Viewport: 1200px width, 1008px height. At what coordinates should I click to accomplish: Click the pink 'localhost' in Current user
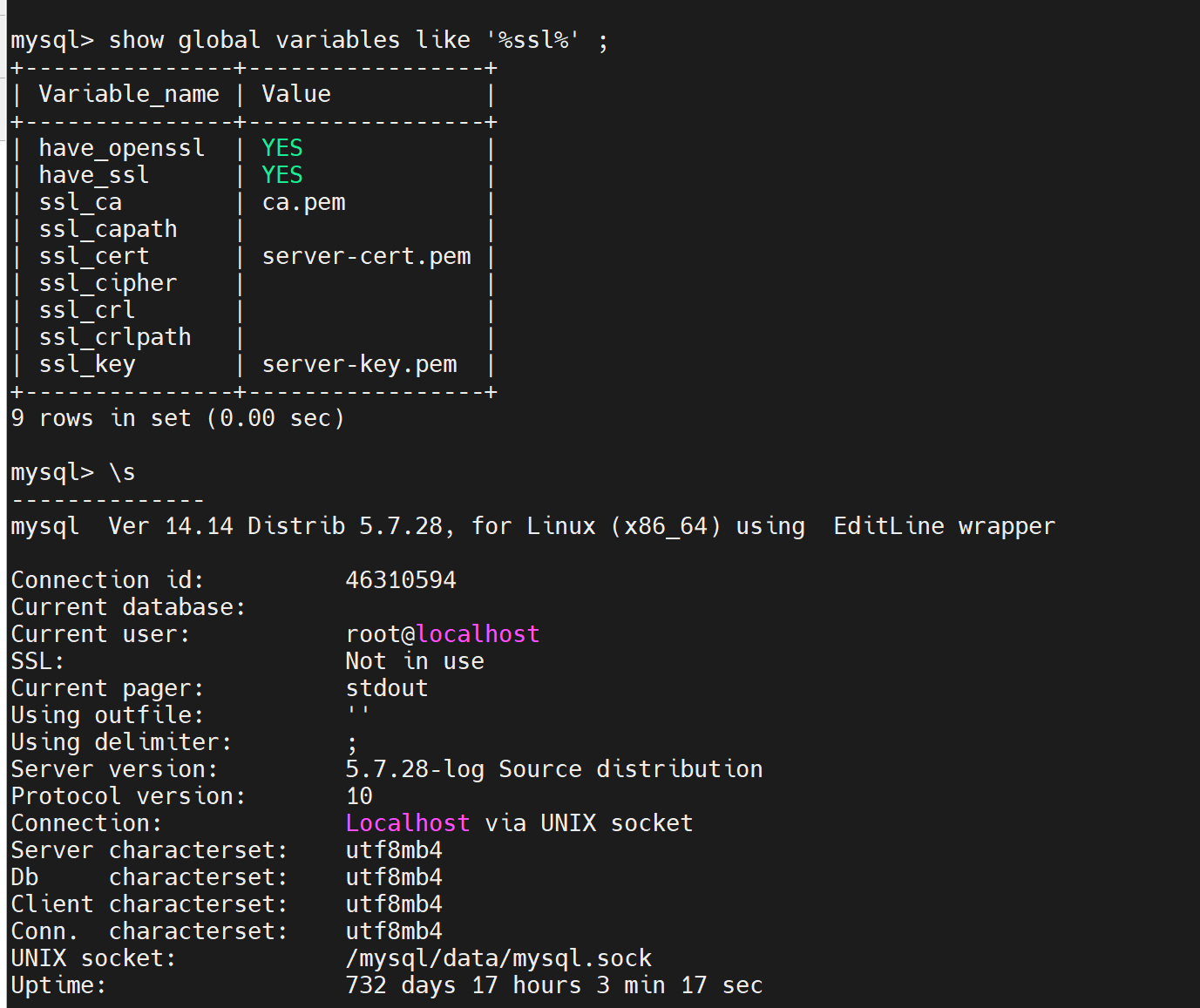(x=478, y=634)
